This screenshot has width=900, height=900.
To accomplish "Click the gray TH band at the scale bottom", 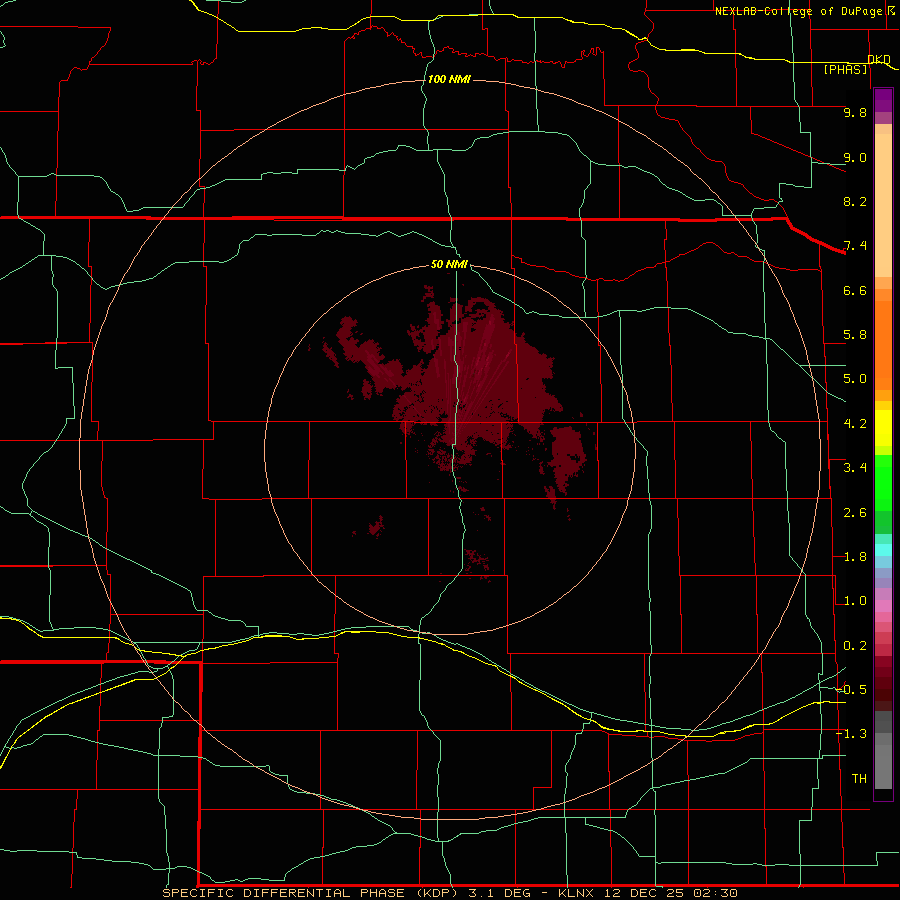I will pos(883,766).
